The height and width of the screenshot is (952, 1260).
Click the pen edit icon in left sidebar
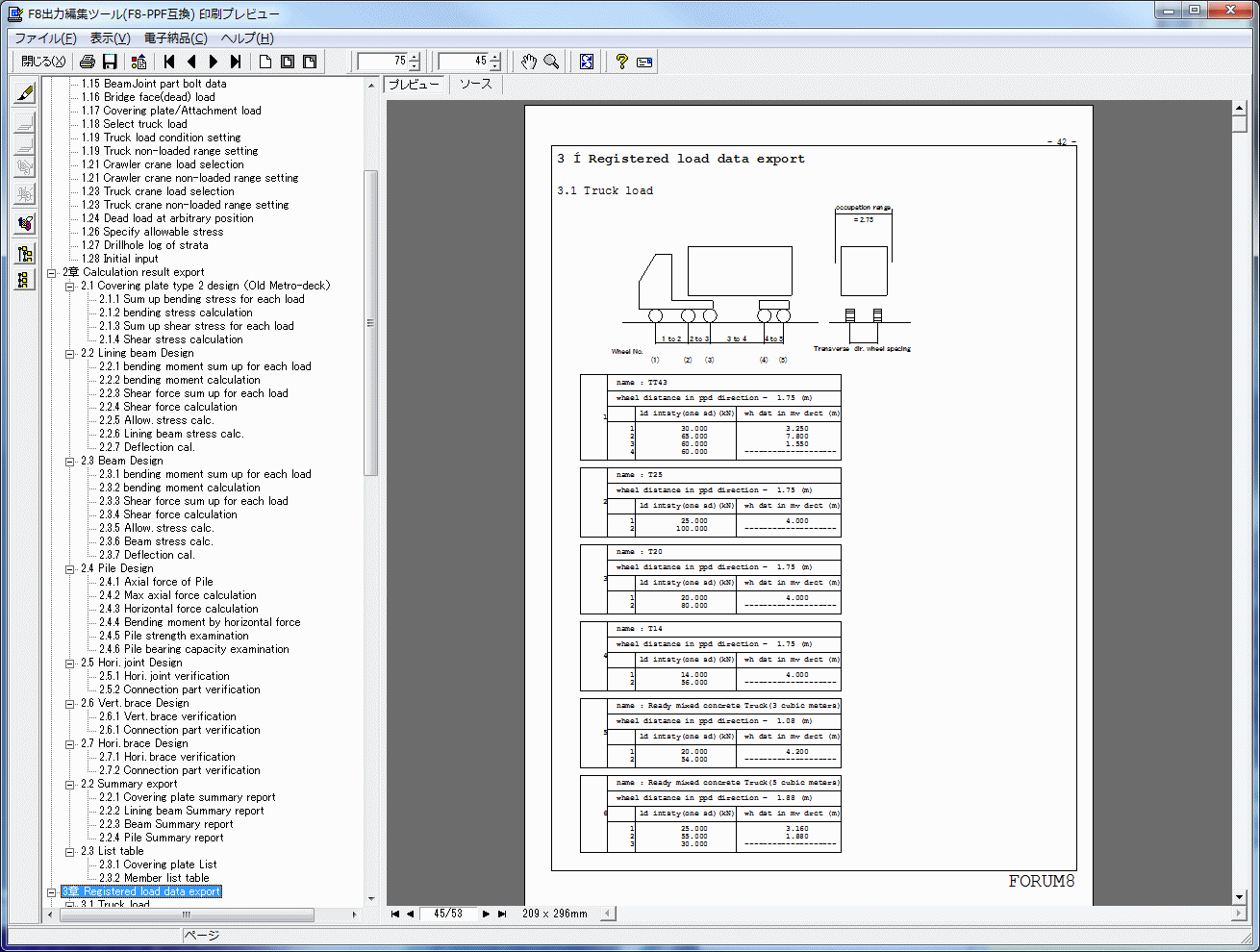point(25,93)
